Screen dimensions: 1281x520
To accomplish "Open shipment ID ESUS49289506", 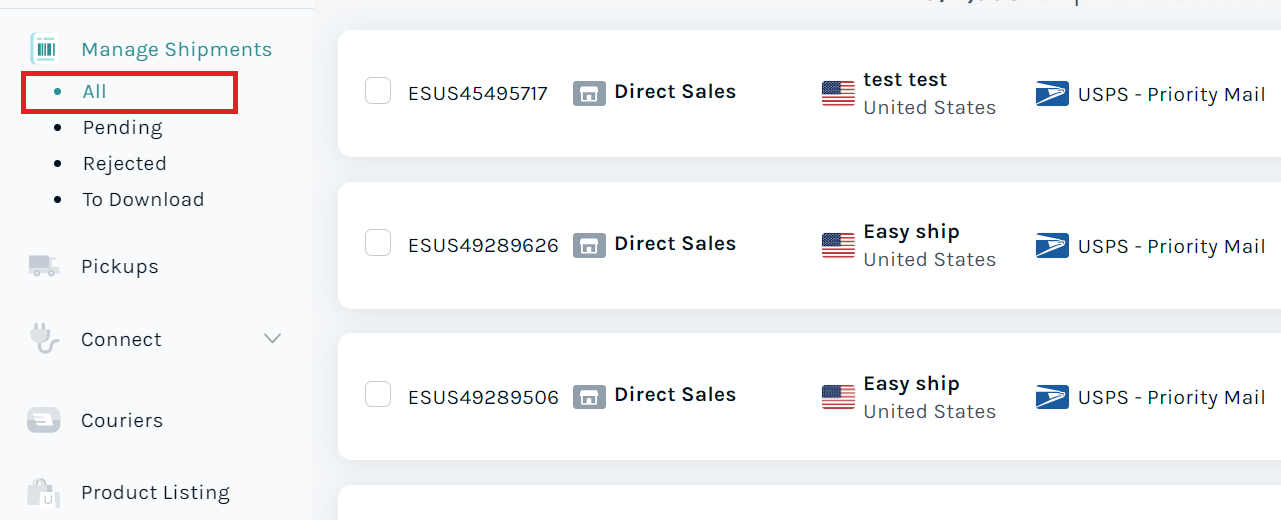I will (483, 397).
